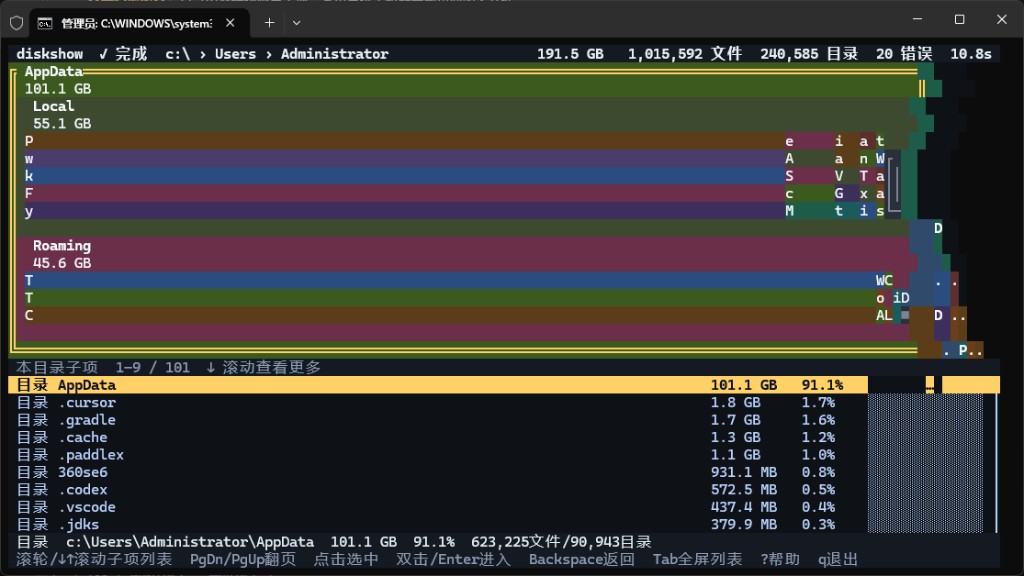The image size is (1024, 576).
Task: Click the ?帮助 help hint
Action: [780, 559]
